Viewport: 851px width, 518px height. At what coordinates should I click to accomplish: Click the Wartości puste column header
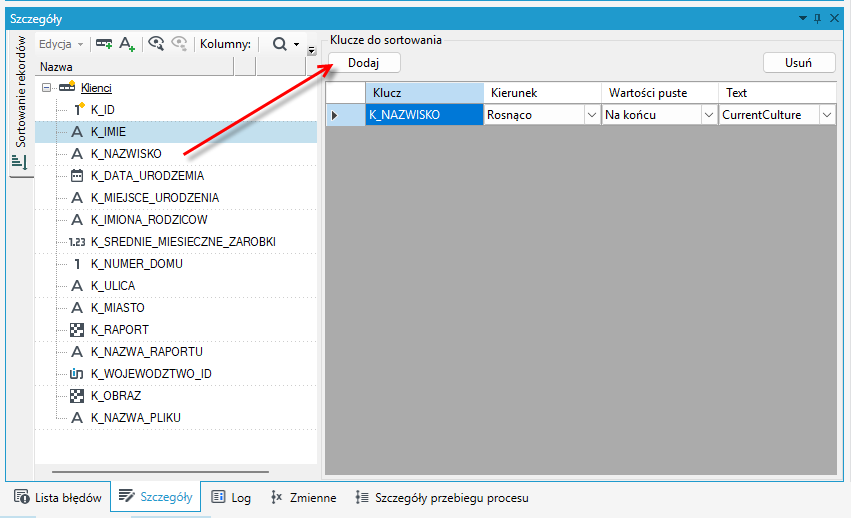[x=660, y=93]
